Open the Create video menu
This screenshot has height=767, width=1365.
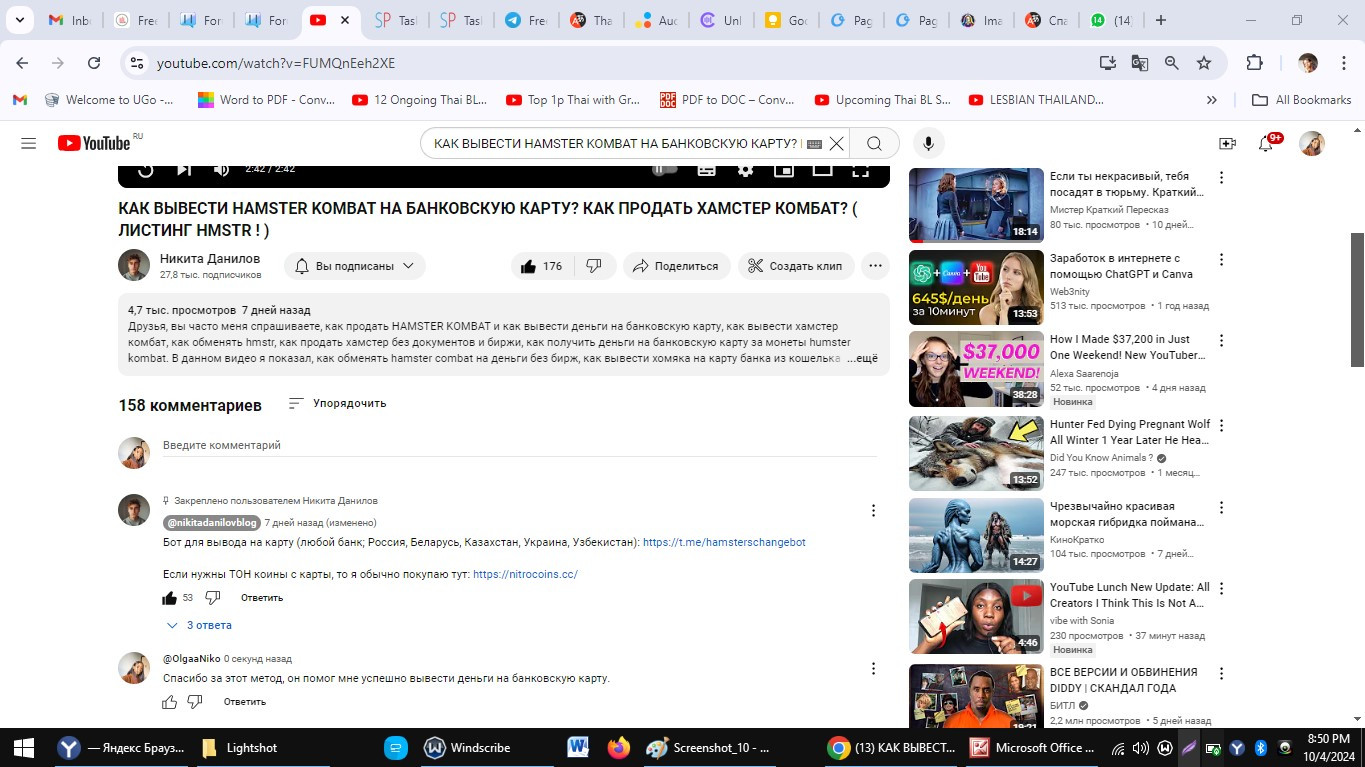tap(1227, 143)
